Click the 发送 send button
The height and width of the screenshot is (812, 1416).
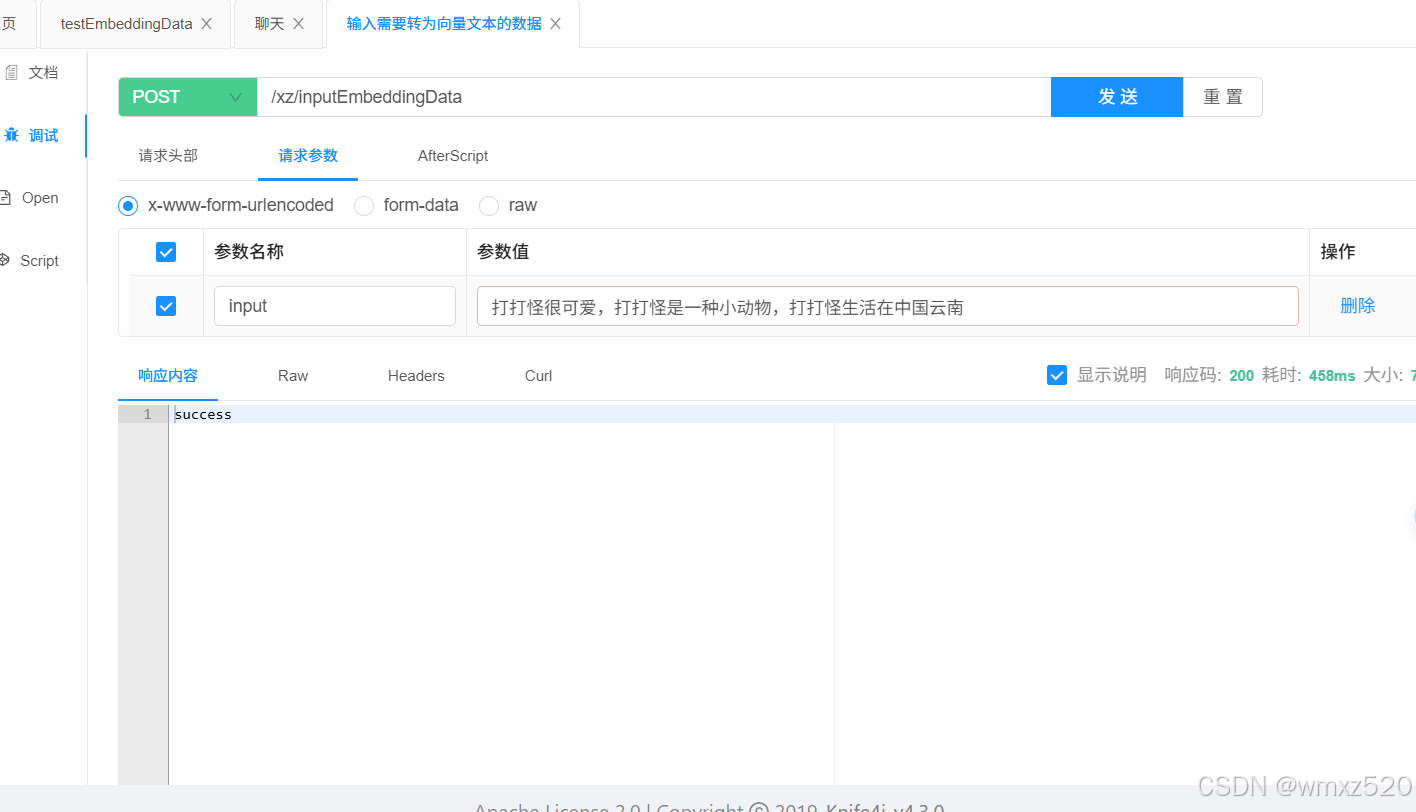1117,97
